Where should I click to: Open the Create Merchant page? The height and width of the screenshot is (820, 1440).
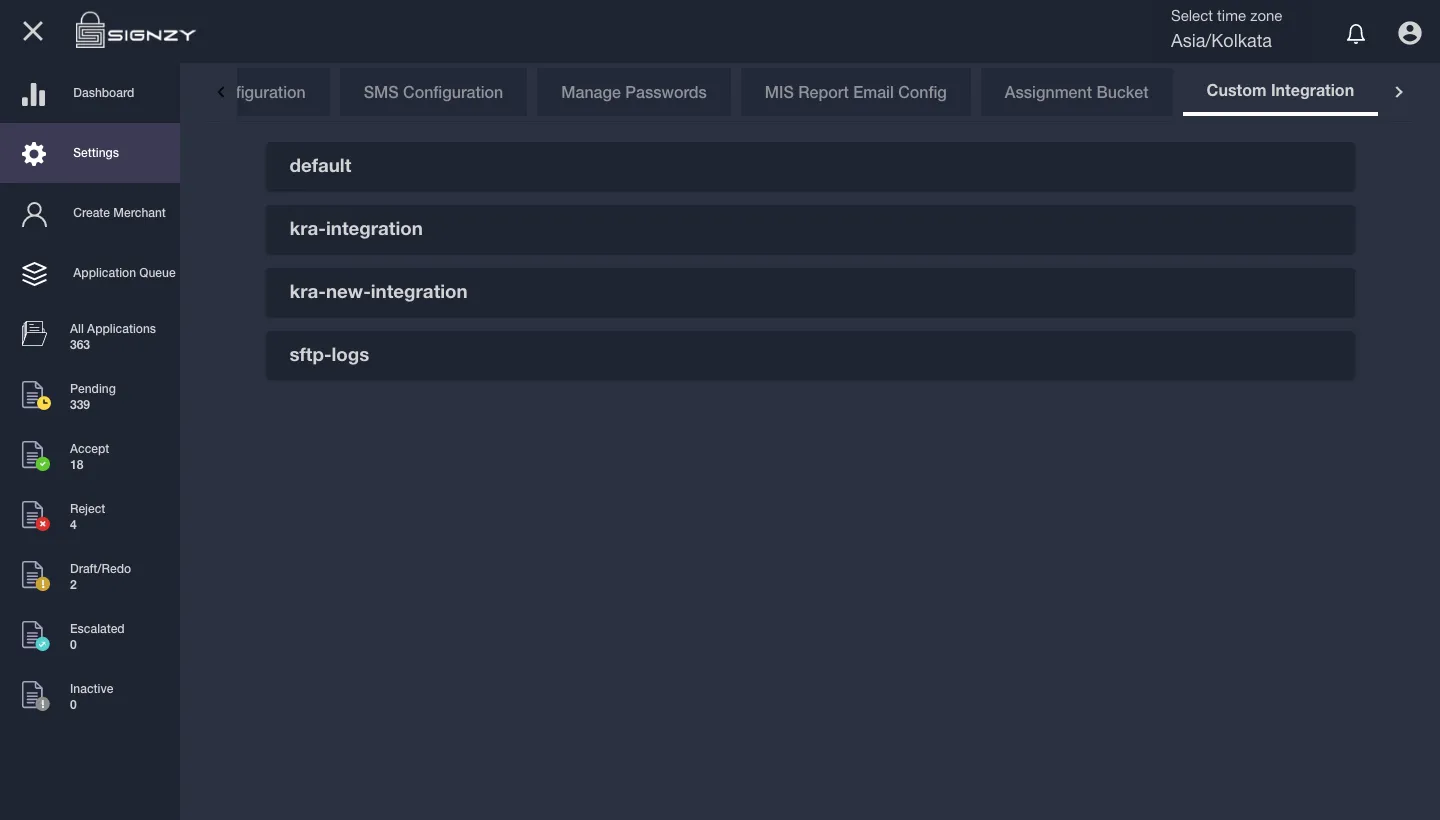click(119, 213)
